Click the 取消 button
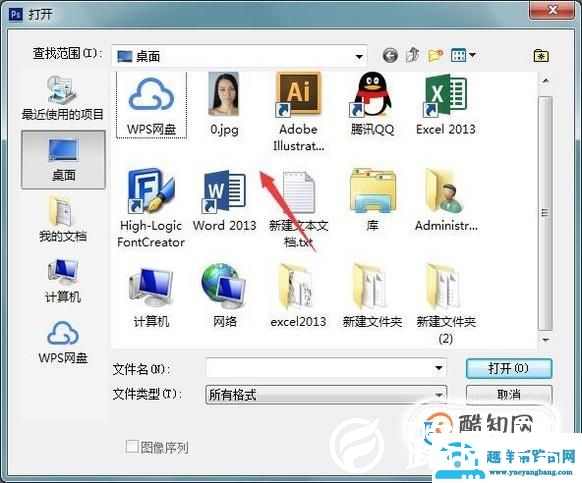 509,394
